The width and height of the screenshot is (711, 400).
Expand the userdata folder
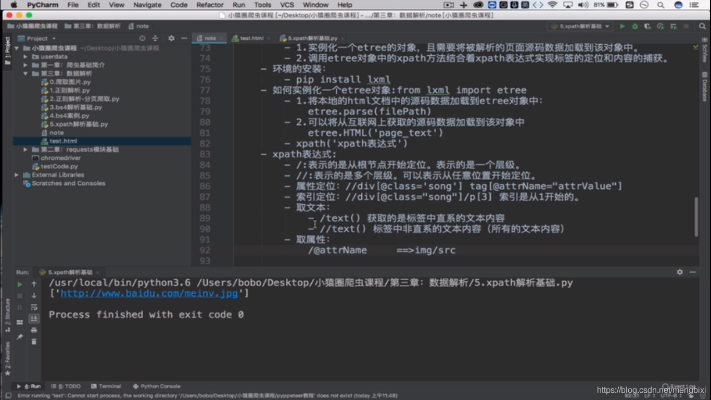pos(25,57)
